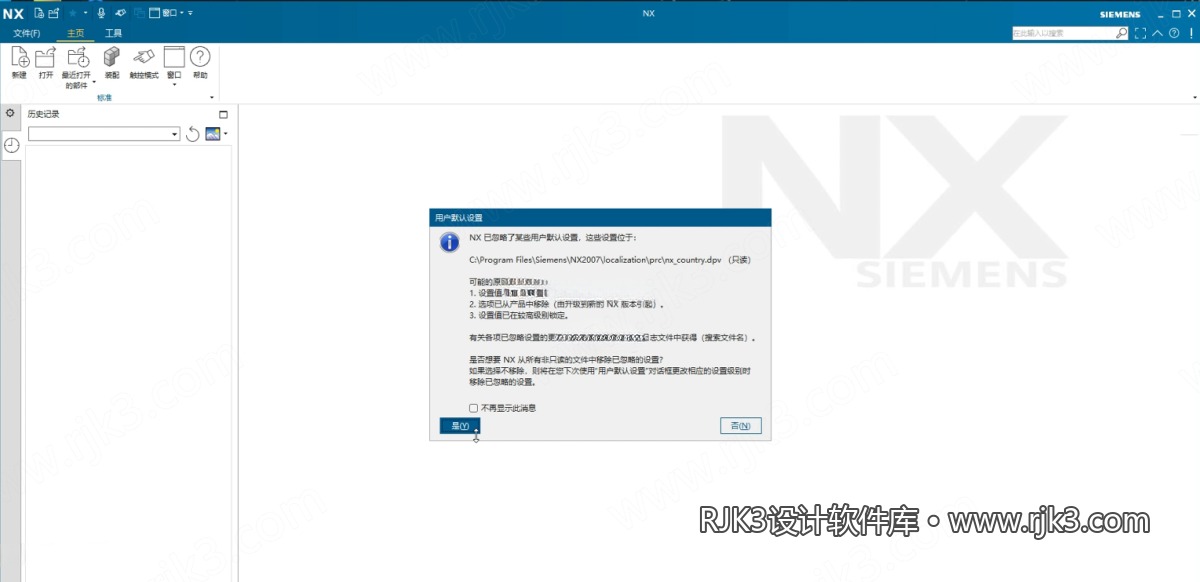Click the pointing hand touch icon in title bar
This screenshot has height=582, width=1200.
pos(120,12)
